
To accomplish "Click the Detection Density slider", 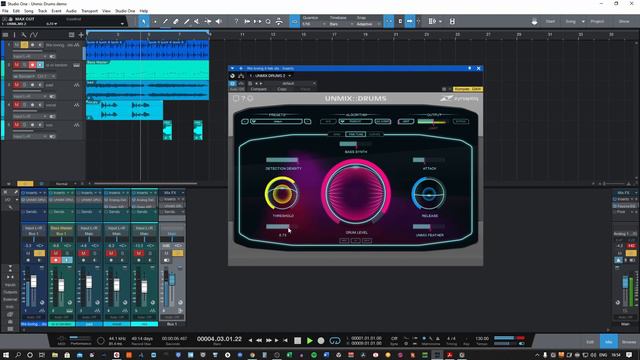I will [282, 160].
